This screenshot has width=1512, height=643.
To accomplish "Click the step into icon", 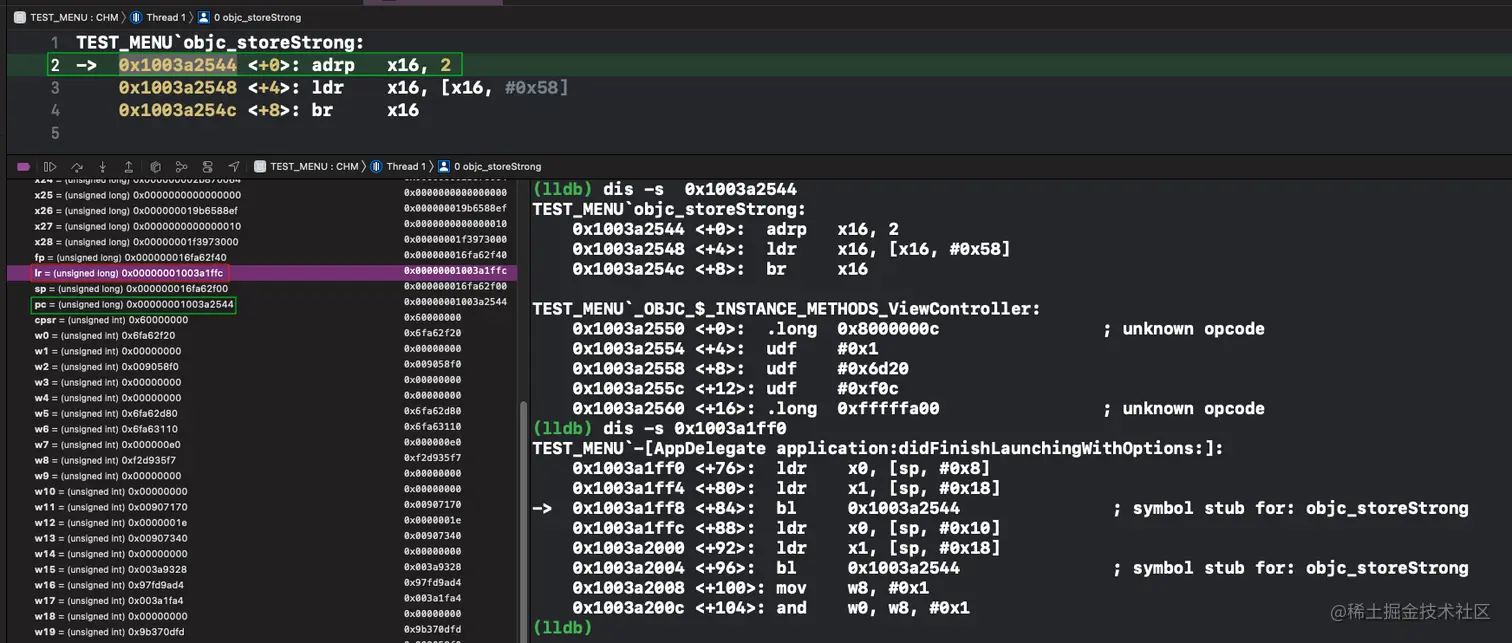I will (102, 166).
